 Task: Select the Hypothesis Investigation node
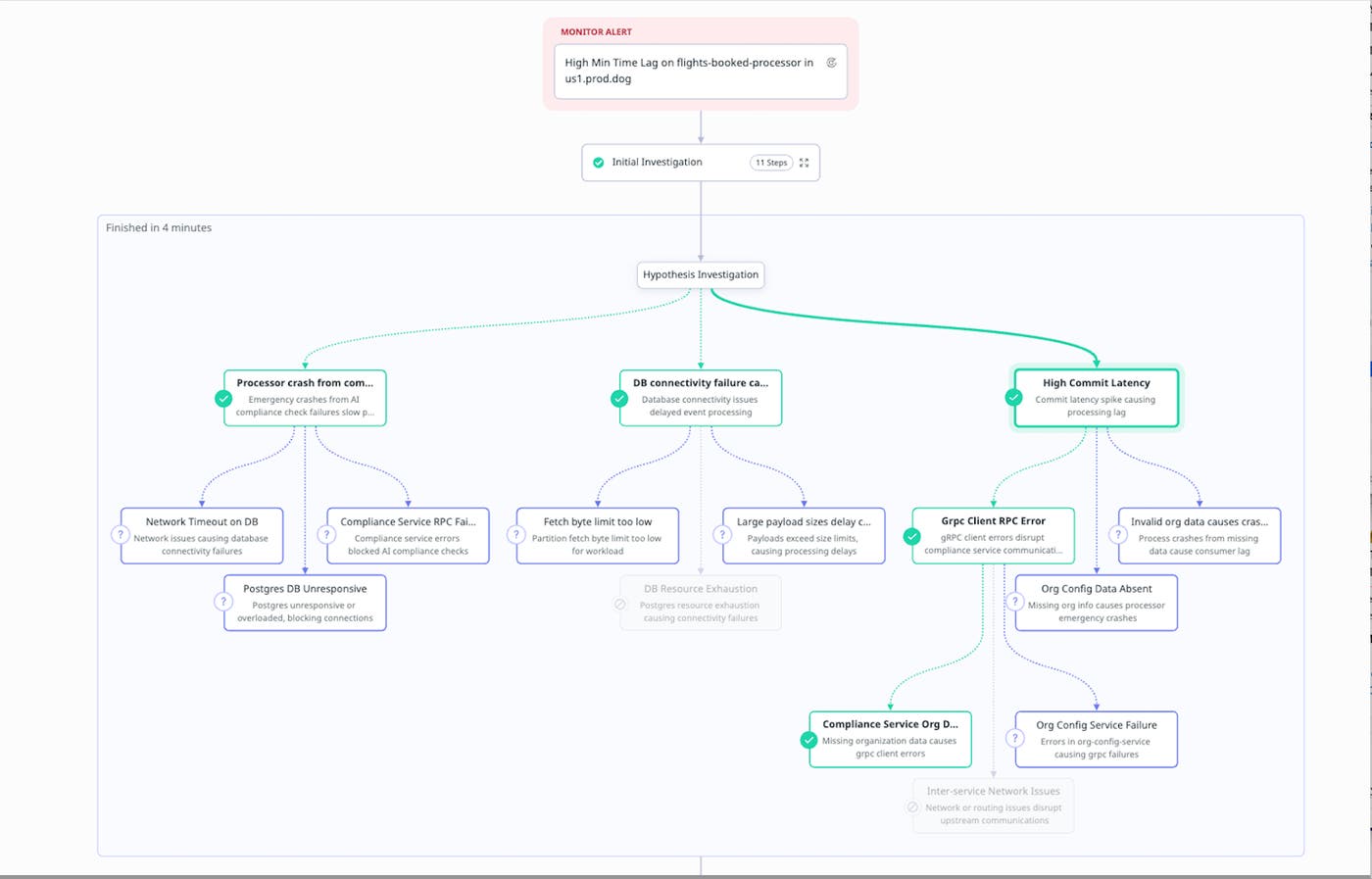click(x=701, y=274)
